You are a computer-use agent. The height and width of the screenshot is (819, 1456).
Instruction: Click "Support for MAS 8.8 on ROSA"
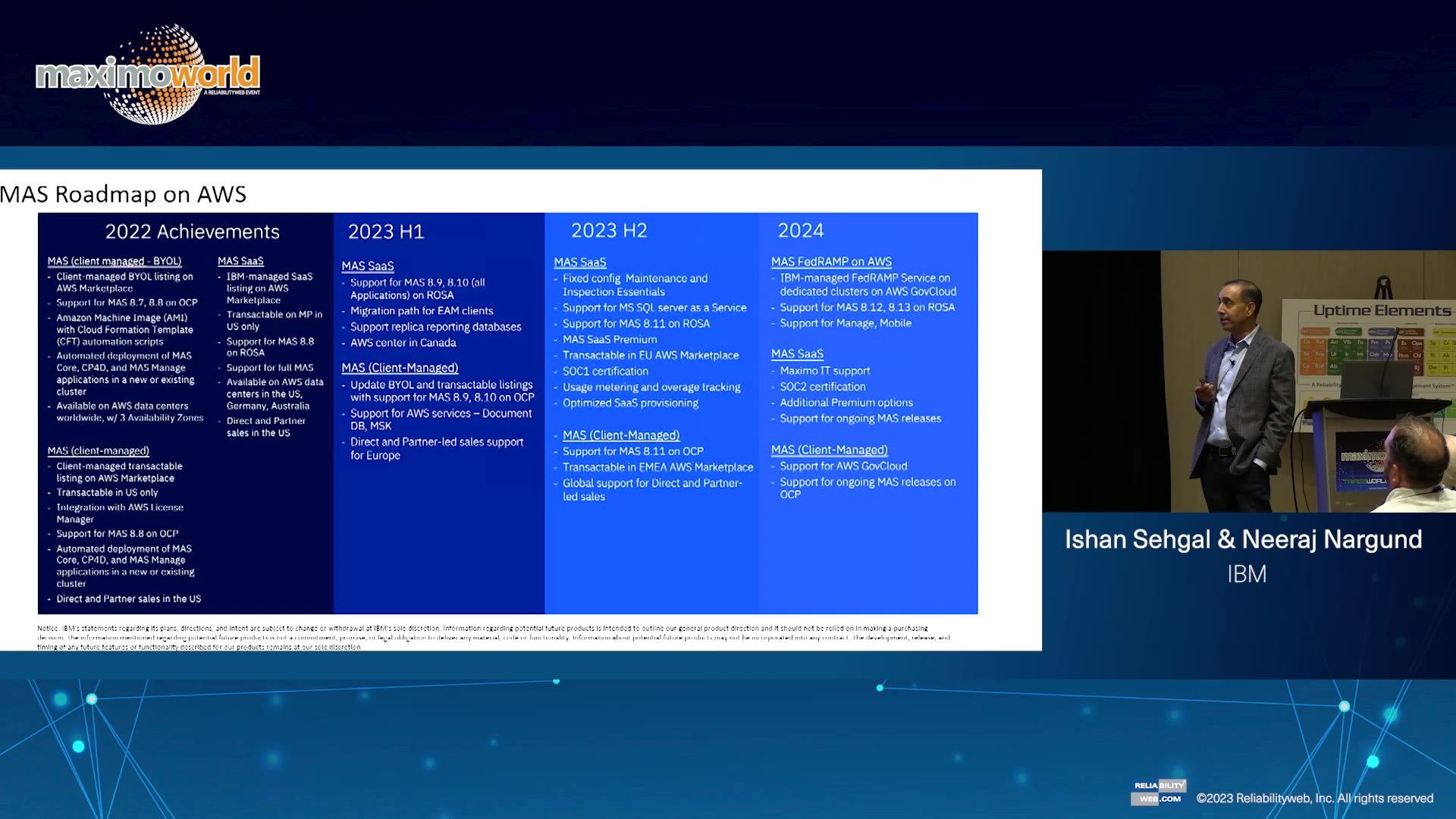click(x=270, y=347)
